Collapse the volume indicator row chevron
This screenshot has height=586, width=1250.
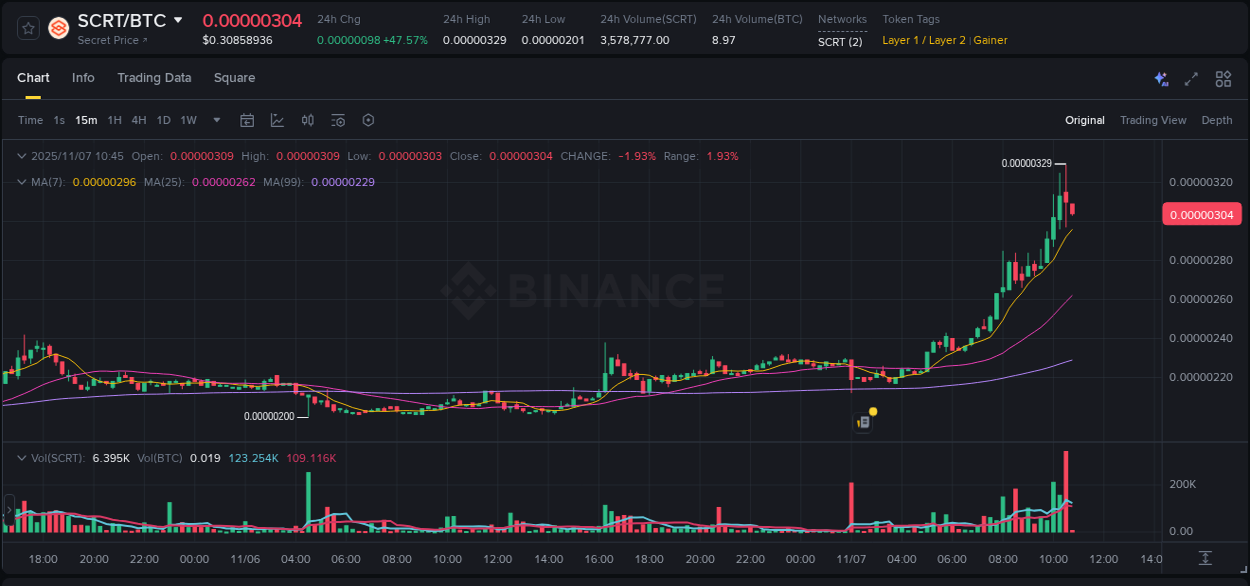(21, 458)
